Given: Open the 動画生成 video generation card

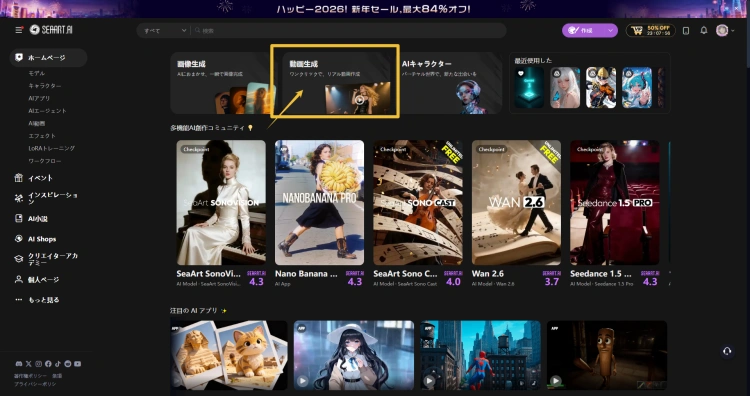Looking at the screenshot, I should (336, 83).
